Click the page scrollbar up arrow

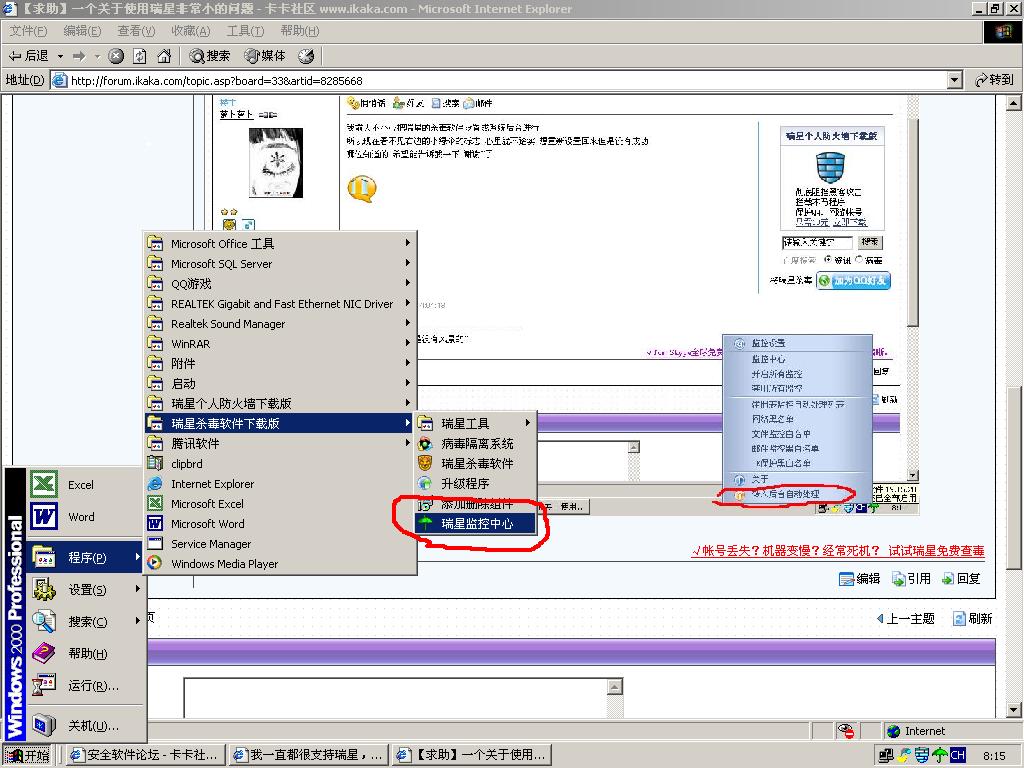[1014, 103]
